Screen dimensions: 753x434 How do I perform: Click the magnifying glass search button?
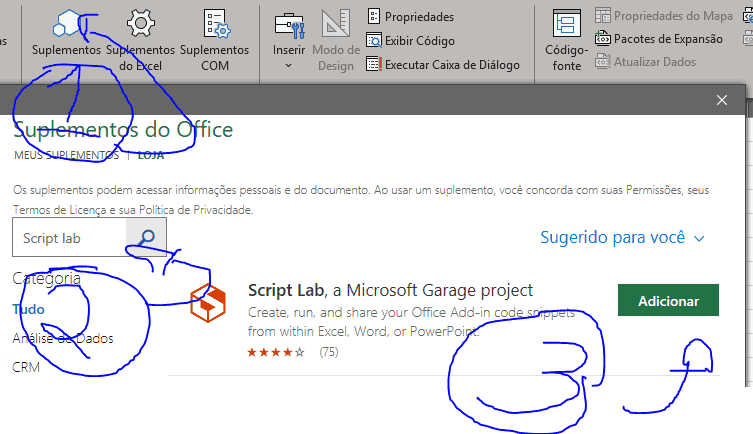click(x=147, y=238)
